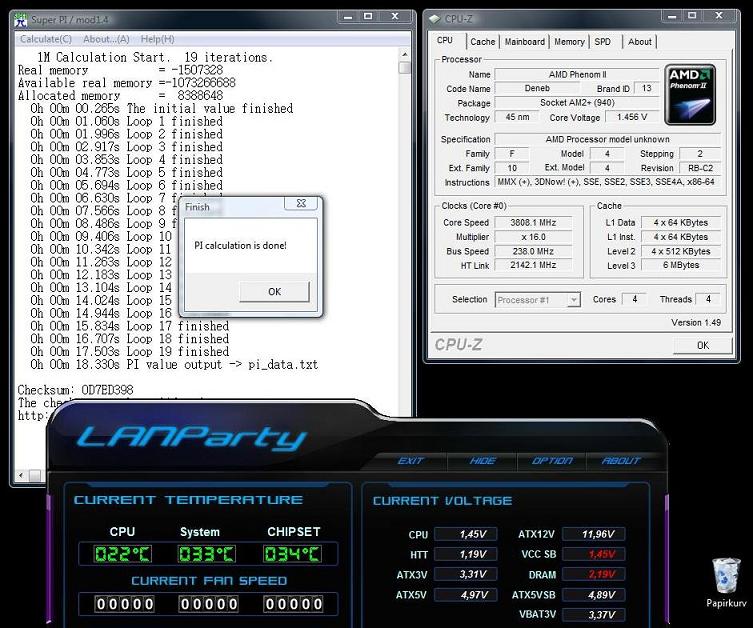Click the Multiplier x 16.0 field
This screenshot has height=628, width=753.
(533, 237)
